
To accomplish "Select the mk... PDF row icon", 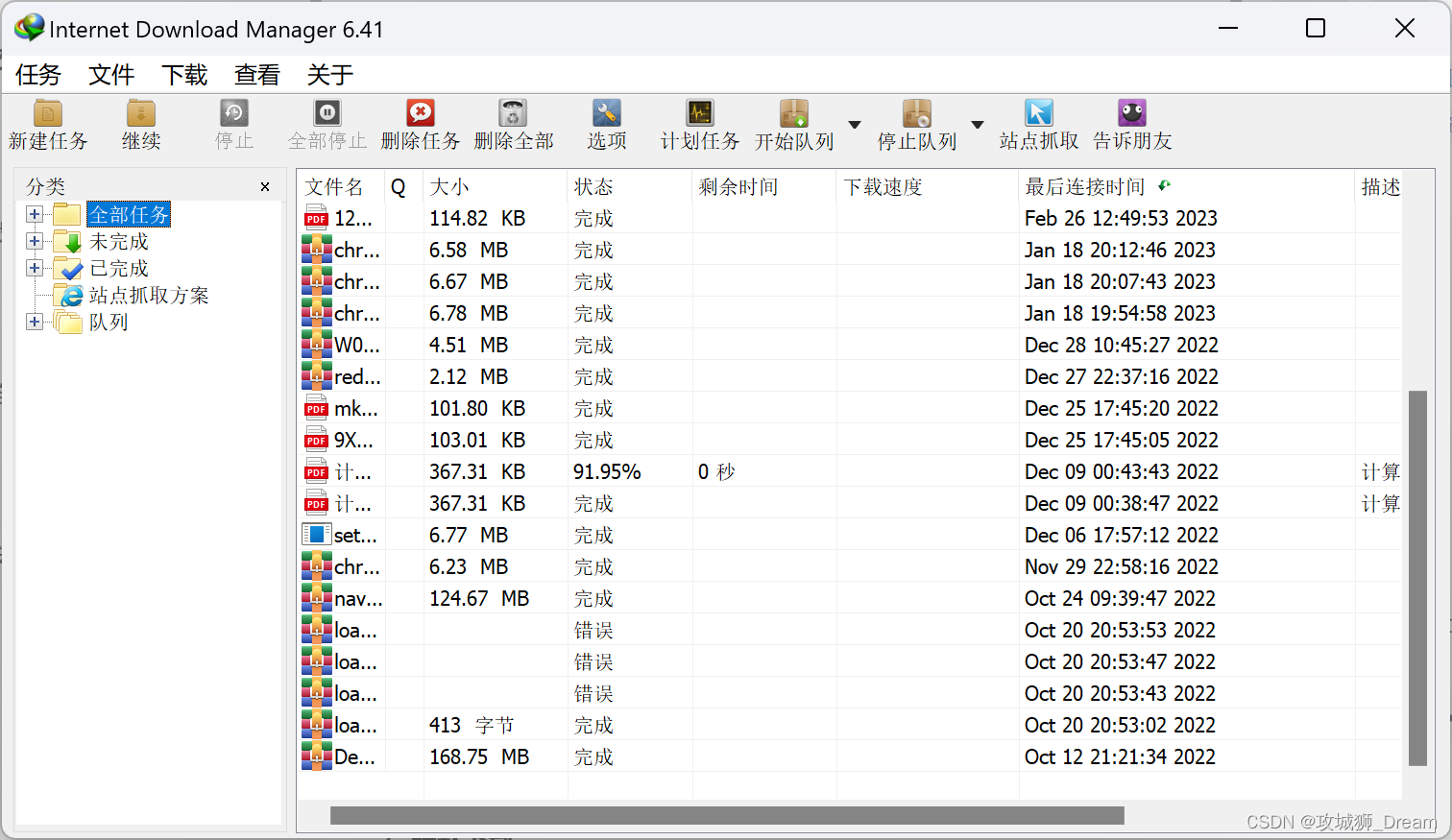I will coord(317,408).
